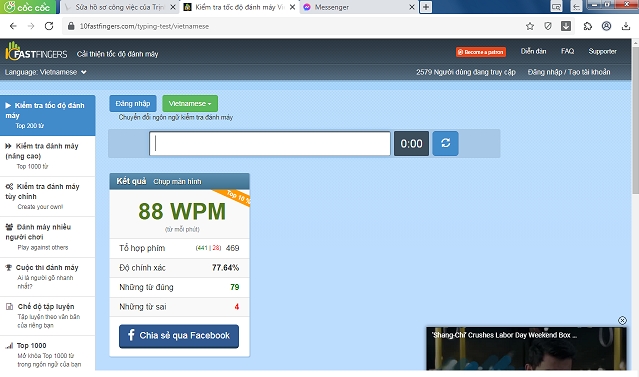The width and height of the screenshot is (639, 377).
Task: Click the browser forward arrow
Action: 31,26
